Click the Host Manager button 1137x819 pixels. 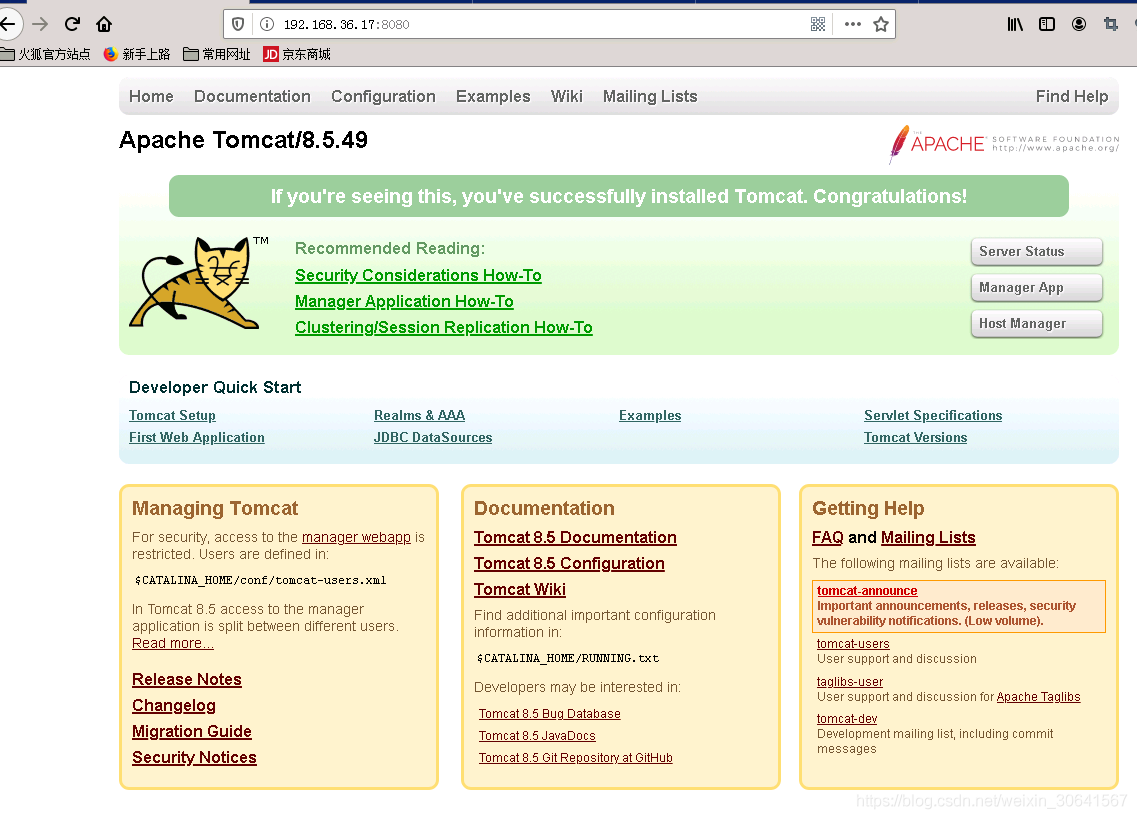[1037, 324]
